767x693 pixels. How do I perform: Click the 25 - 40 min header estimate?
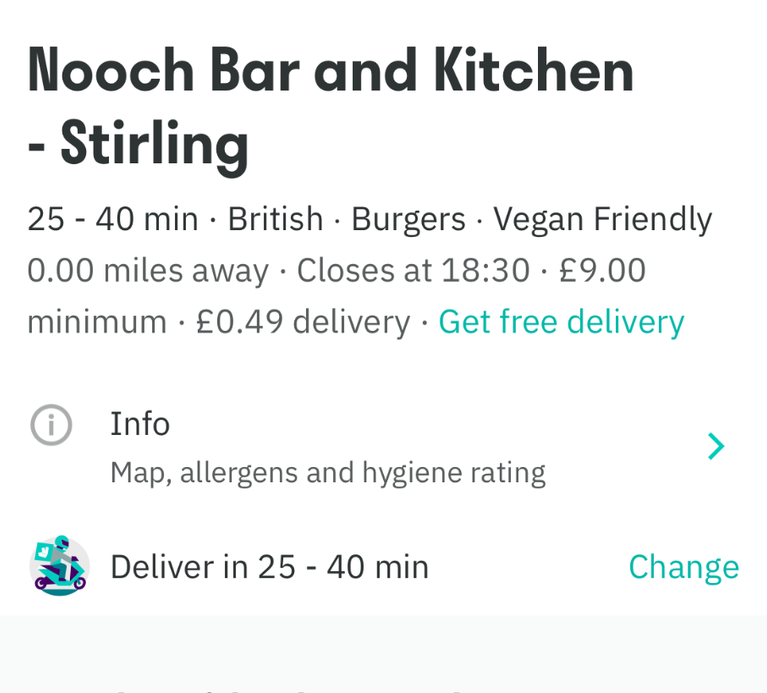point(113,219)
